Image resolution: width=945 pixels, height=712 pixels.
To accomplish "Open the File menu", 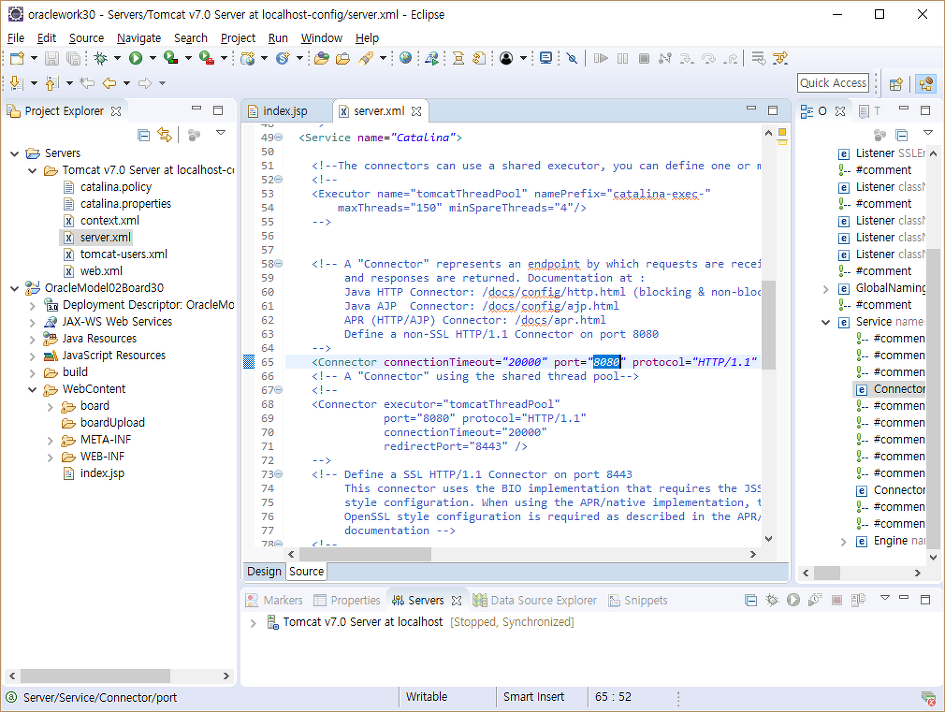I will tap(16, 38).
